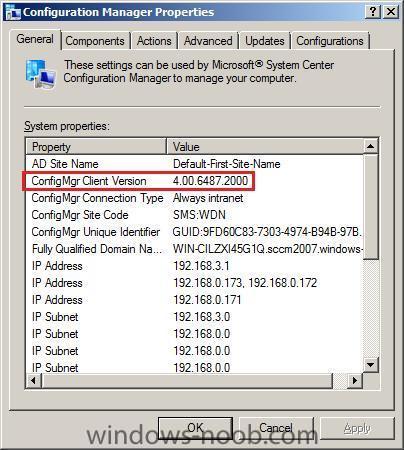Select the ConfigMgr Site Code row
The image size is (404, 450).
click(x=195, y=215)
